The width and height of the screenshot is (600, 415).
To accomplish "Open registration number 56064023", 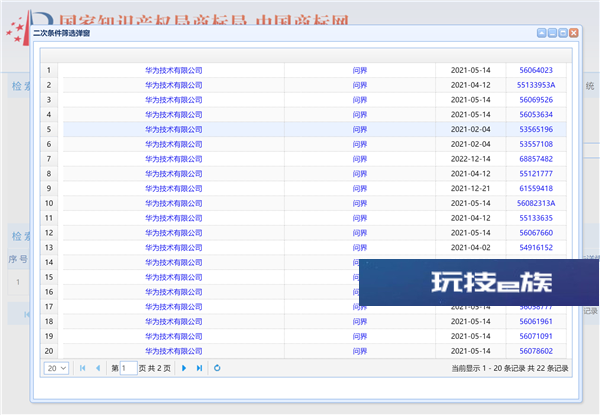I will [536, 70].
